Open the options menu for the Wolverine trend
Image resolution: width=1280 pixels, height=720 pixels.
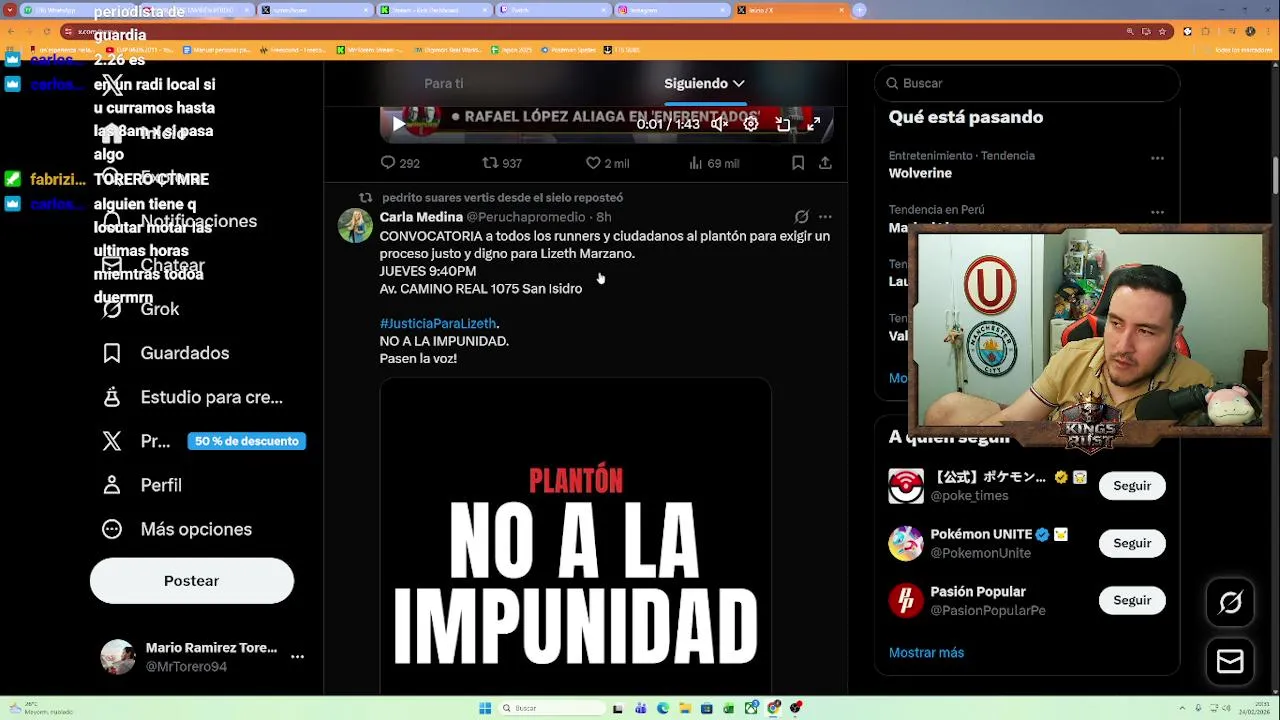(x=1157, y=158)
